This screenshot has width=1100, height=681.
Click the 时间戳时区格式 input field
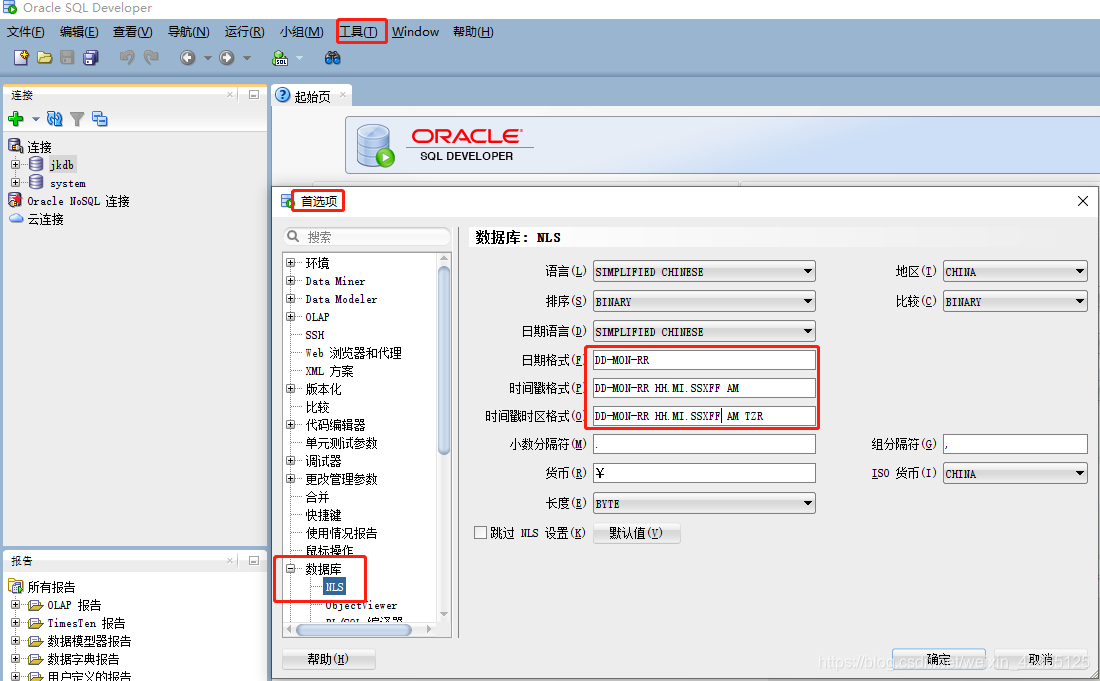(704, 416)
